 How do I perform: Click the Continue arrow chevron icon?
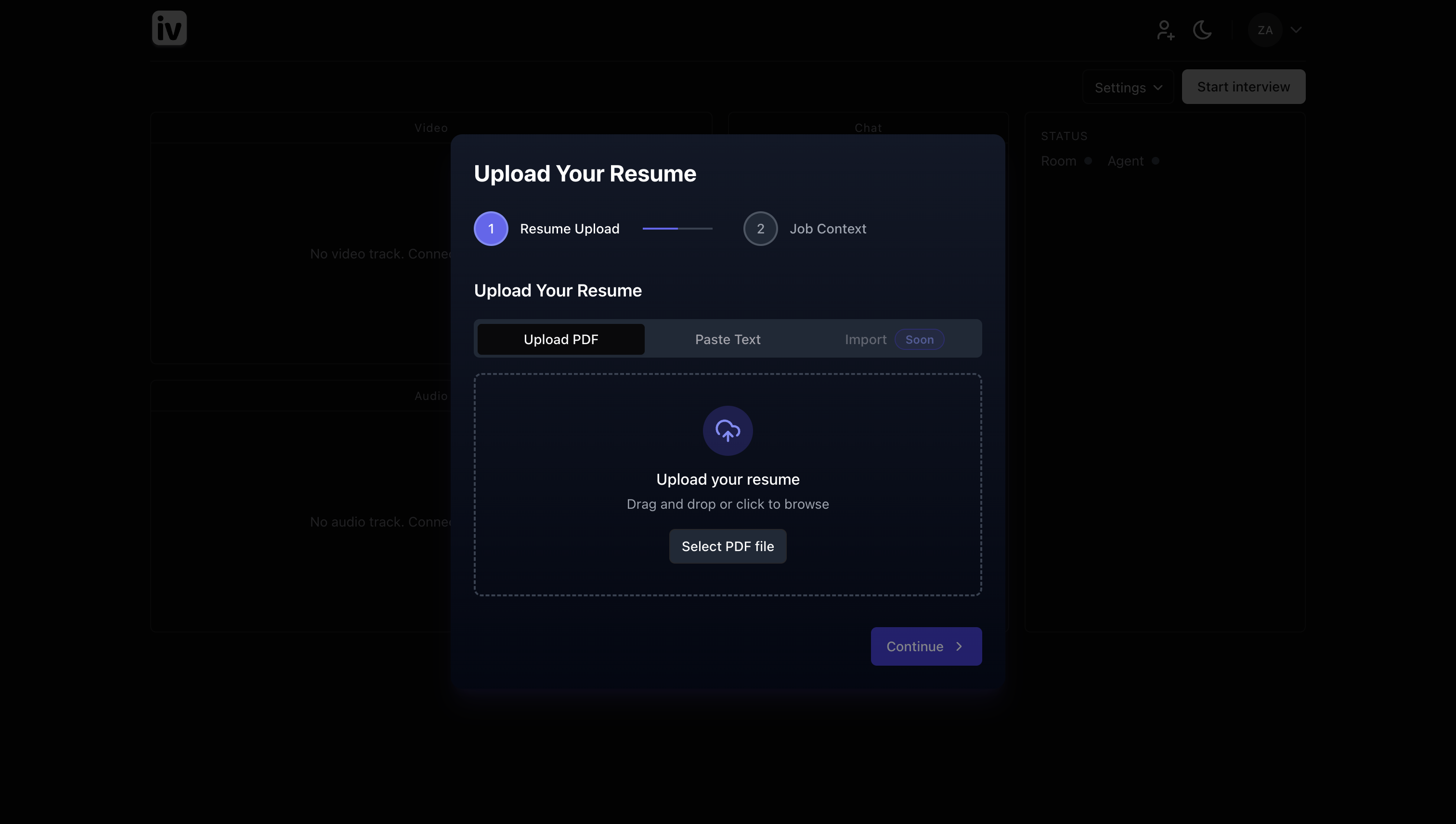point(959,646)
